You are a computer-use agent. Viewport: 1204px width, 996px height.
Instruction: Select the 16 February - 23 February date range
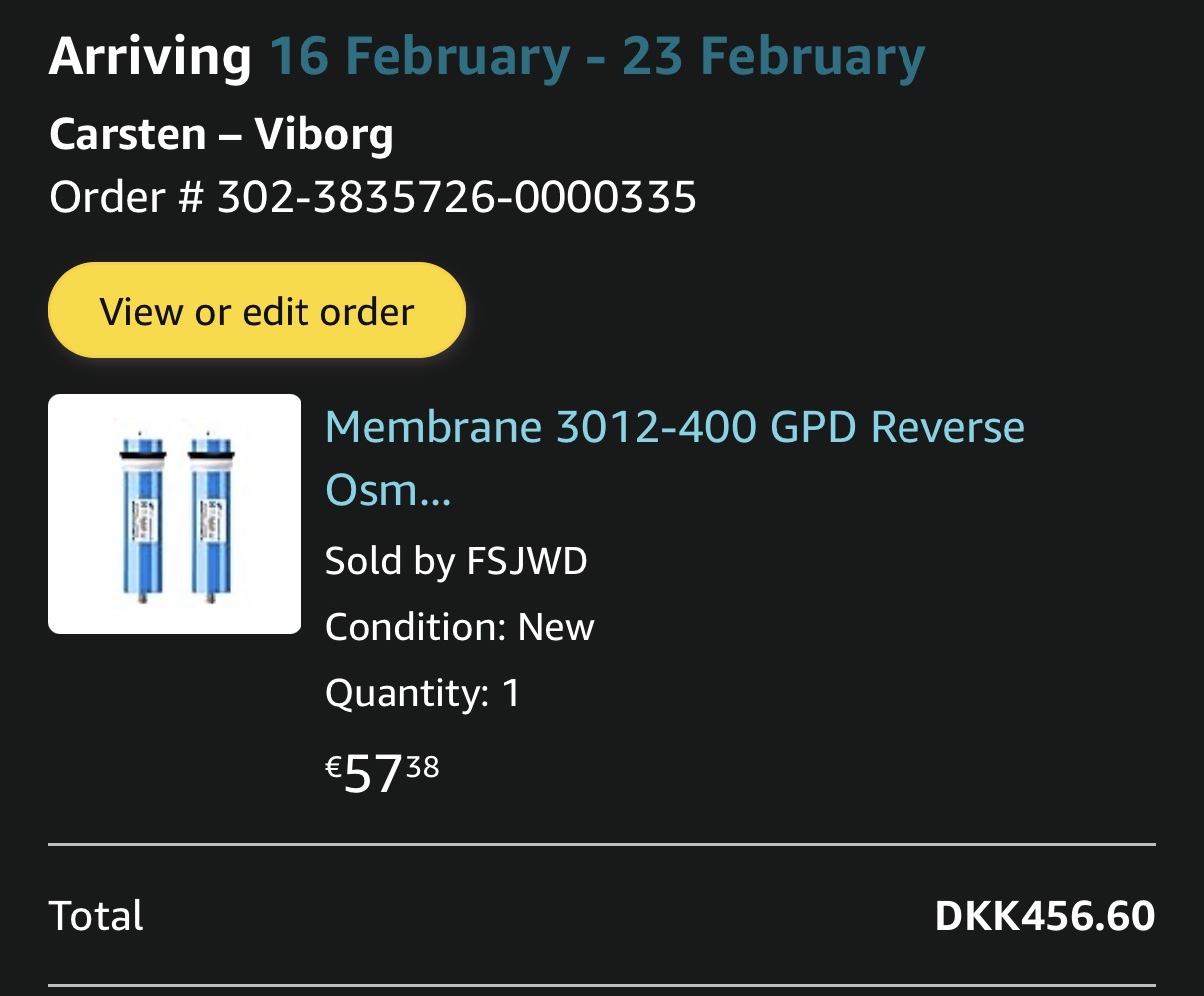pos(596,57)
